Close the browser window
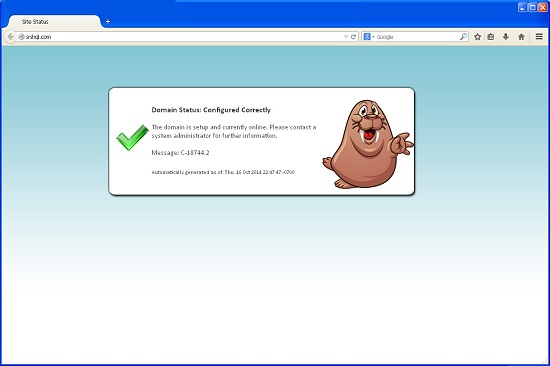This screenshot has width=550, height=366. pyautogui.click(x=543, y=7)
